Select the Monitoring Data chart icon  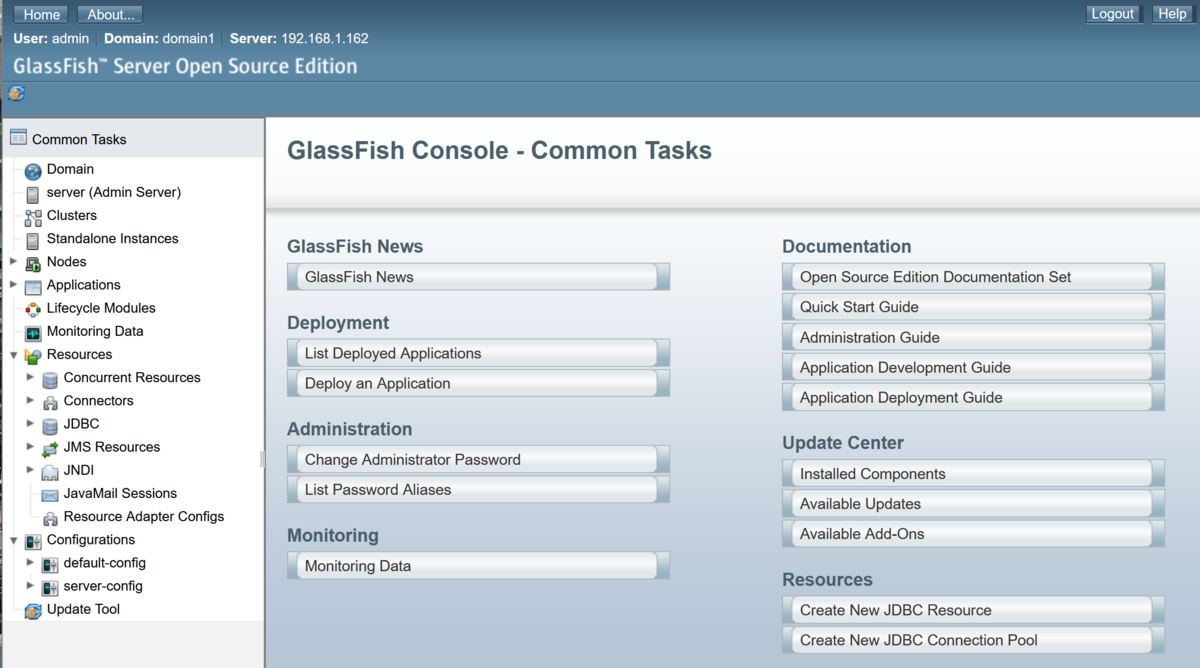(x=32, y=331)
